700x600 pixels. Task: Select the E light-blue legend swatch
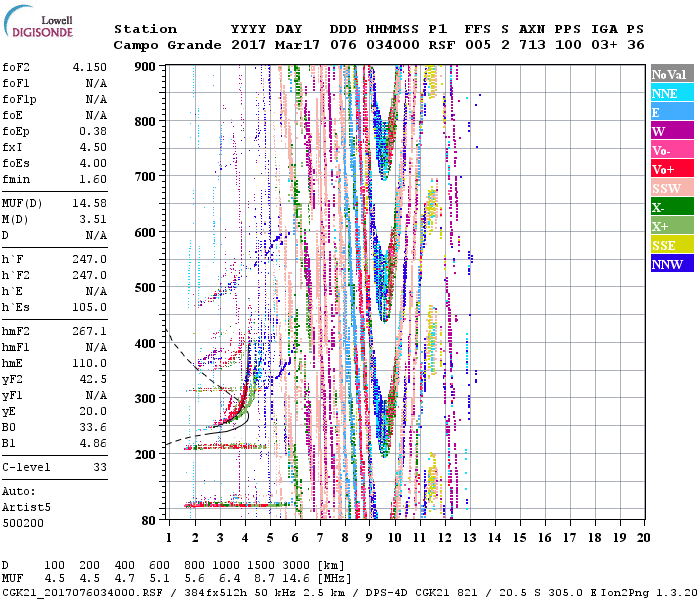click(x=672, y=112)
